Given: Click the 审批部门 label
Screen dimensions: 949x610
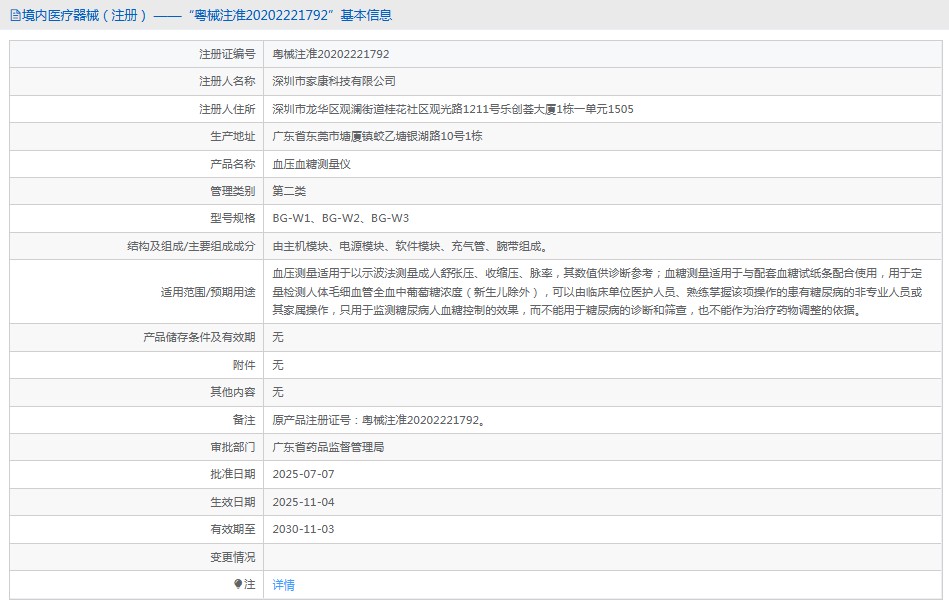Looking at the screenshot, I should point(232,447).
